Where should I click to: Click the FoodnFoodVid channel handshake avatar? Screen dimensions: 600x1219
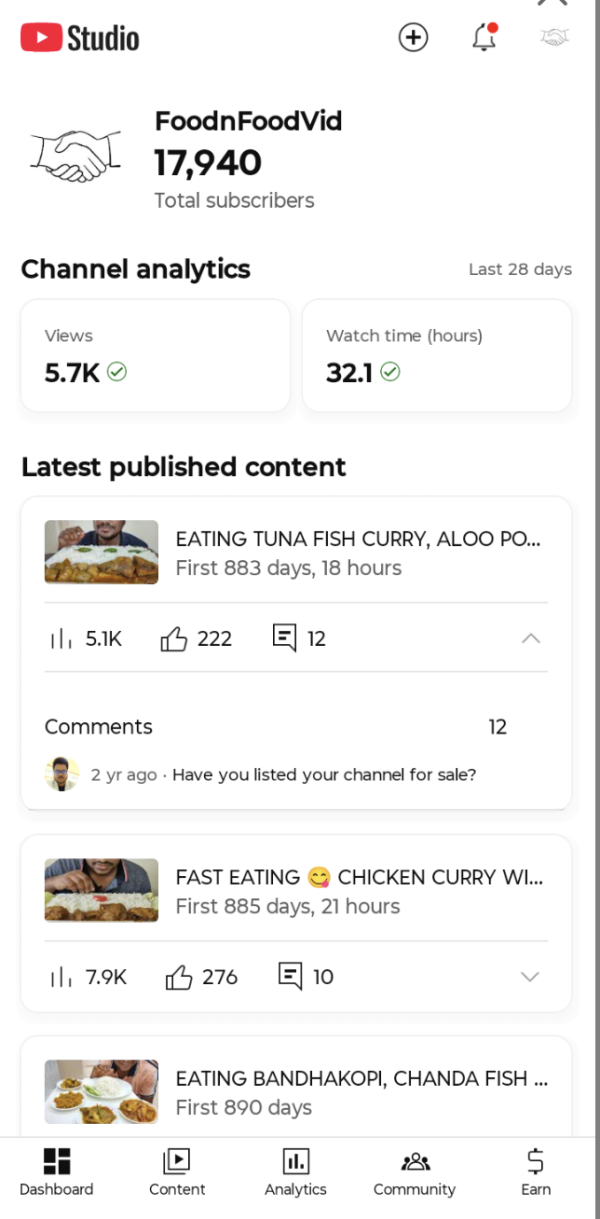click(x=76, y=157)
